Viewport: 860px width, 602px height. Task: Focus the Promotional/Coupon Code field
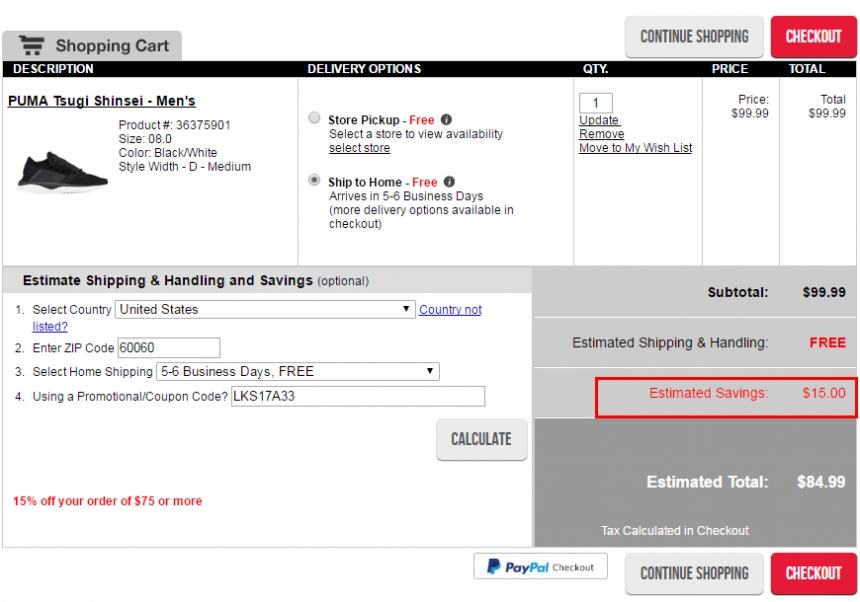point(358,396)
